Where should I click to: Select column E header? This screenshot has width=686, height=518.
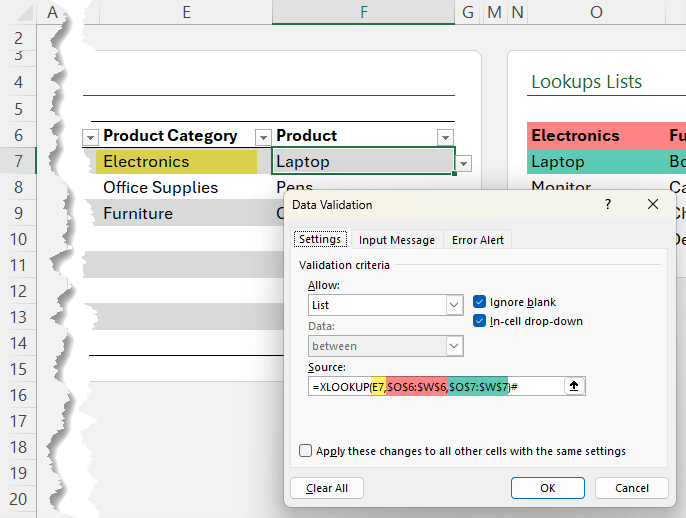click(186, 12)
